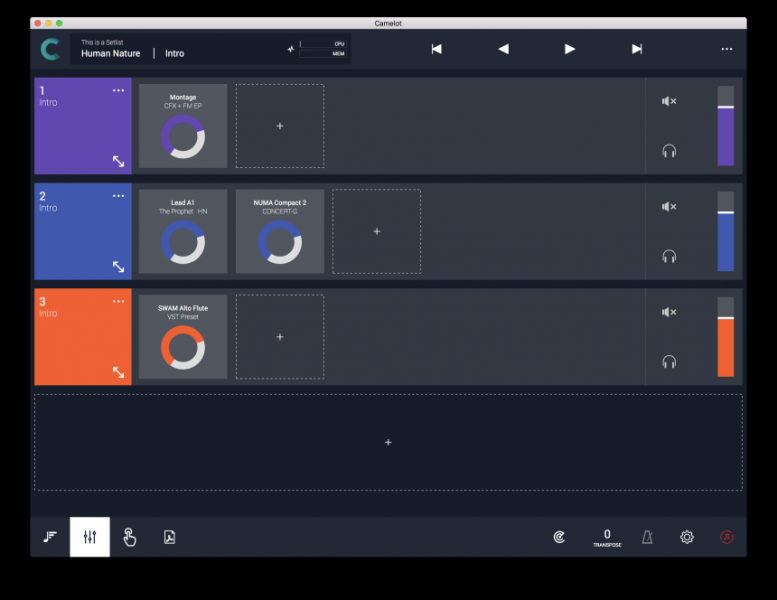
Task: Mute layer 2 using the speaker icon
Action: 669,207
